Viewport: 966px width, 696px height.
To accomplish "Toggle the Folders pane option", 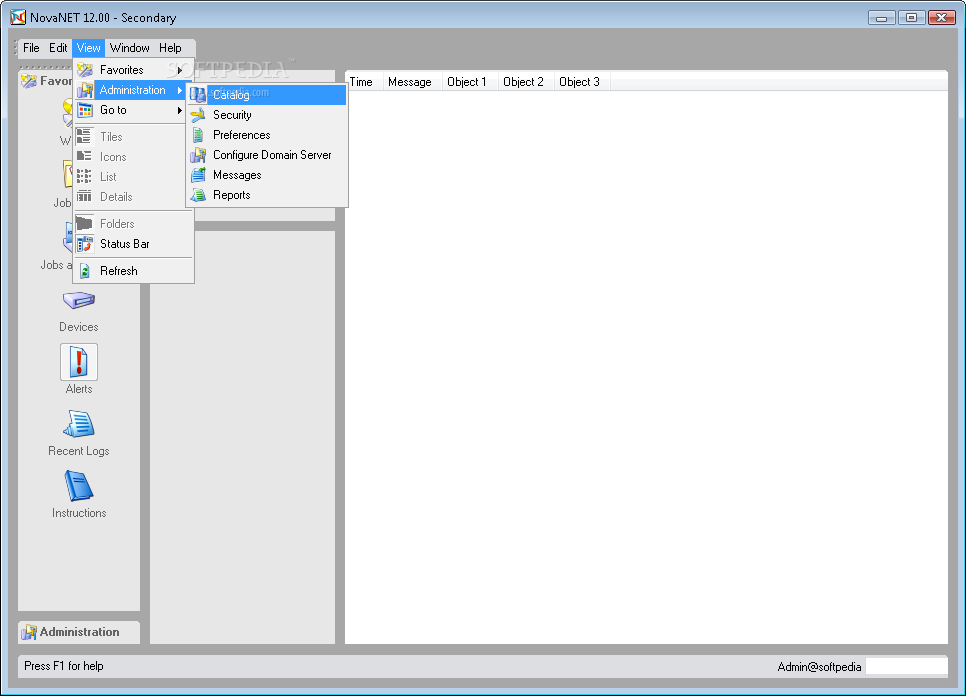I will coord(134,224).
